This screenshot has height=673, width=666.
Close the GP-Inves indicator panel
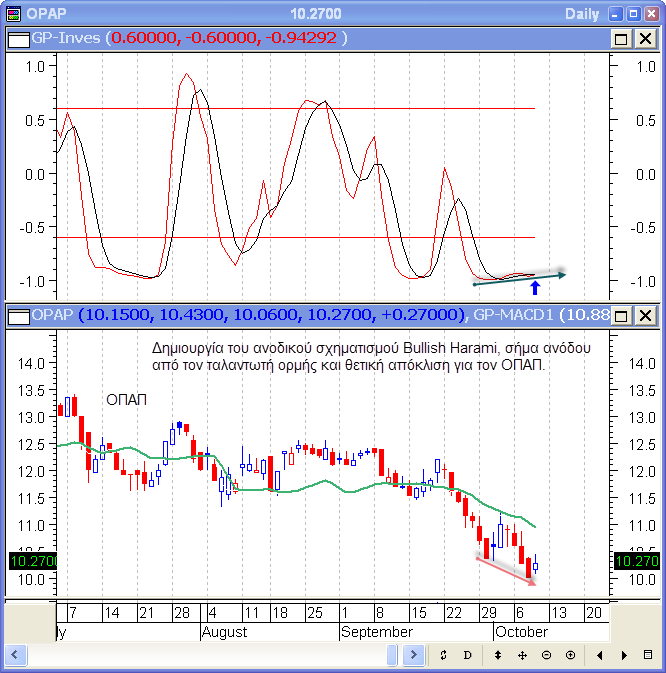click(645, 37)
